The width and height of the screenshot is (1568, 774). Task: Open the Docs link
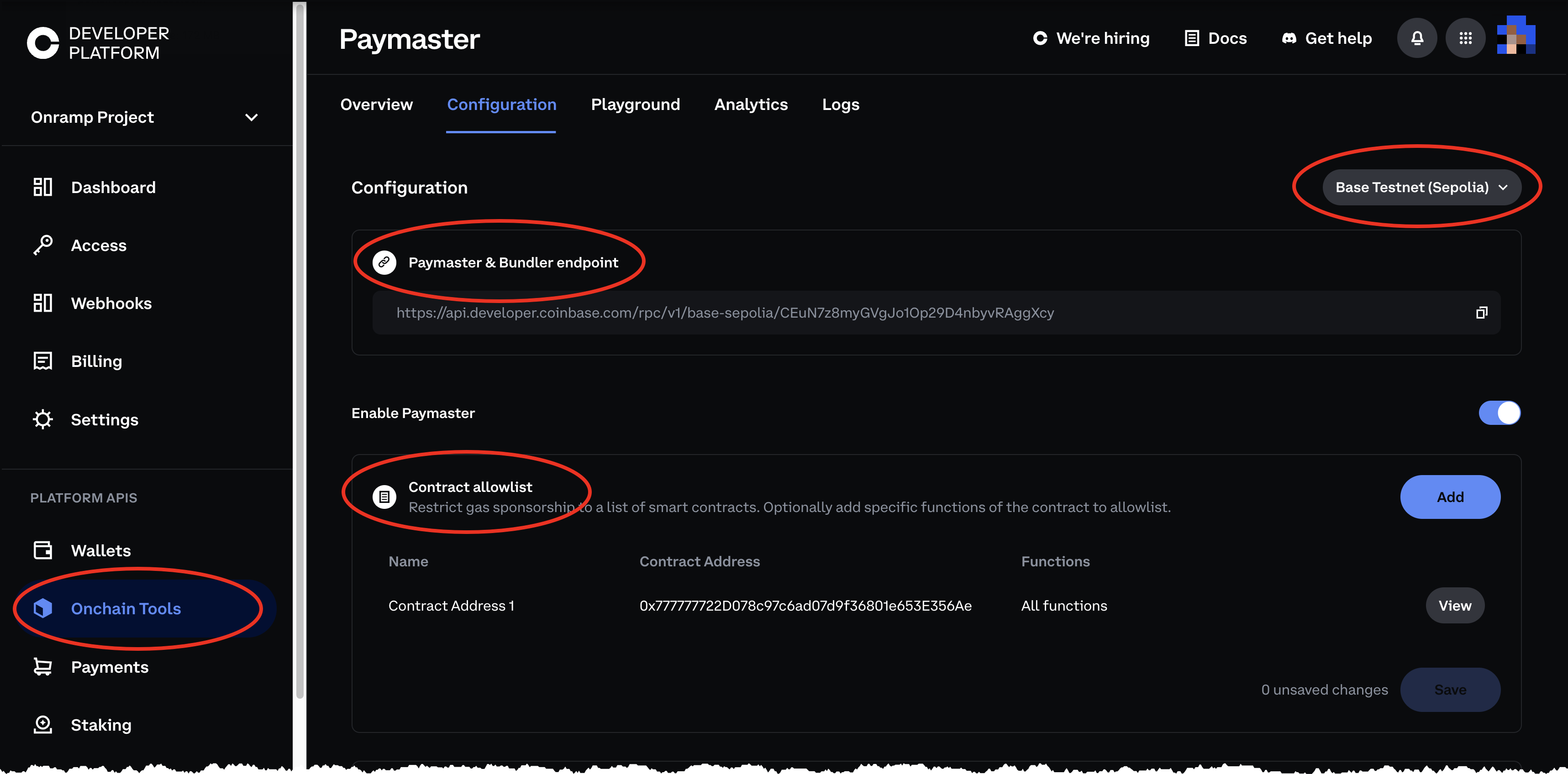[x=1215, y=38]
